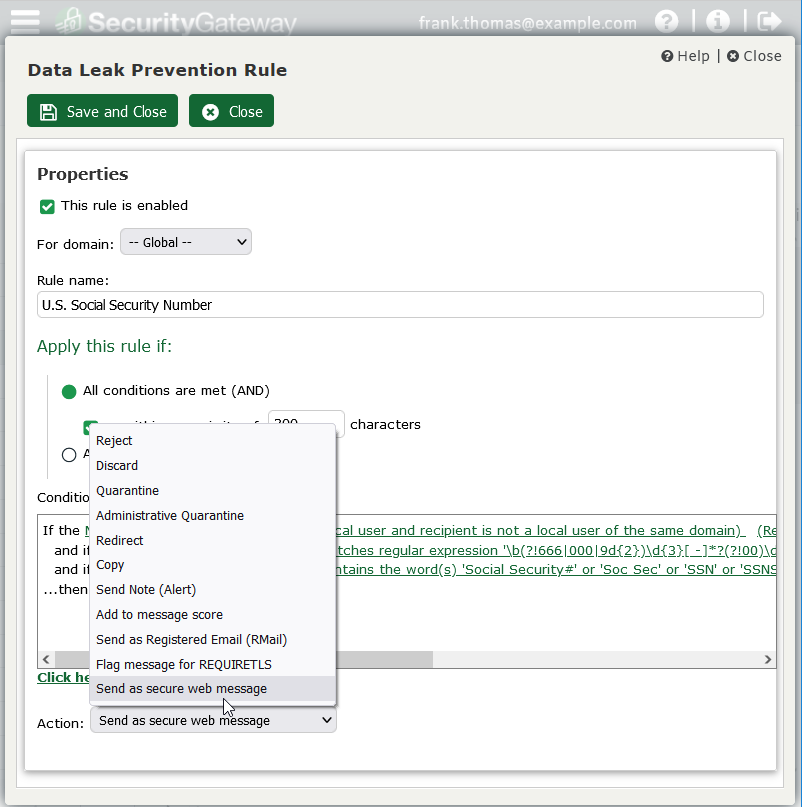Open the 'For domain' dropdown showing Global
The width and height of the screenshot is (802, 807).
(x=185, y=241)
